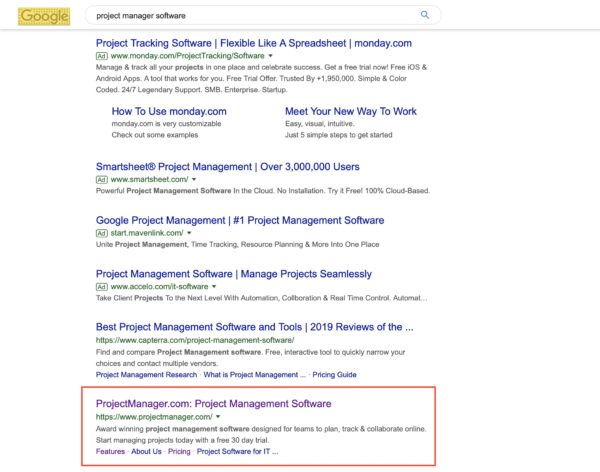Click the https://www.projectmanager.com/ URL text
The height and width of the screenshot is (472, 600).
click(154, 417)
